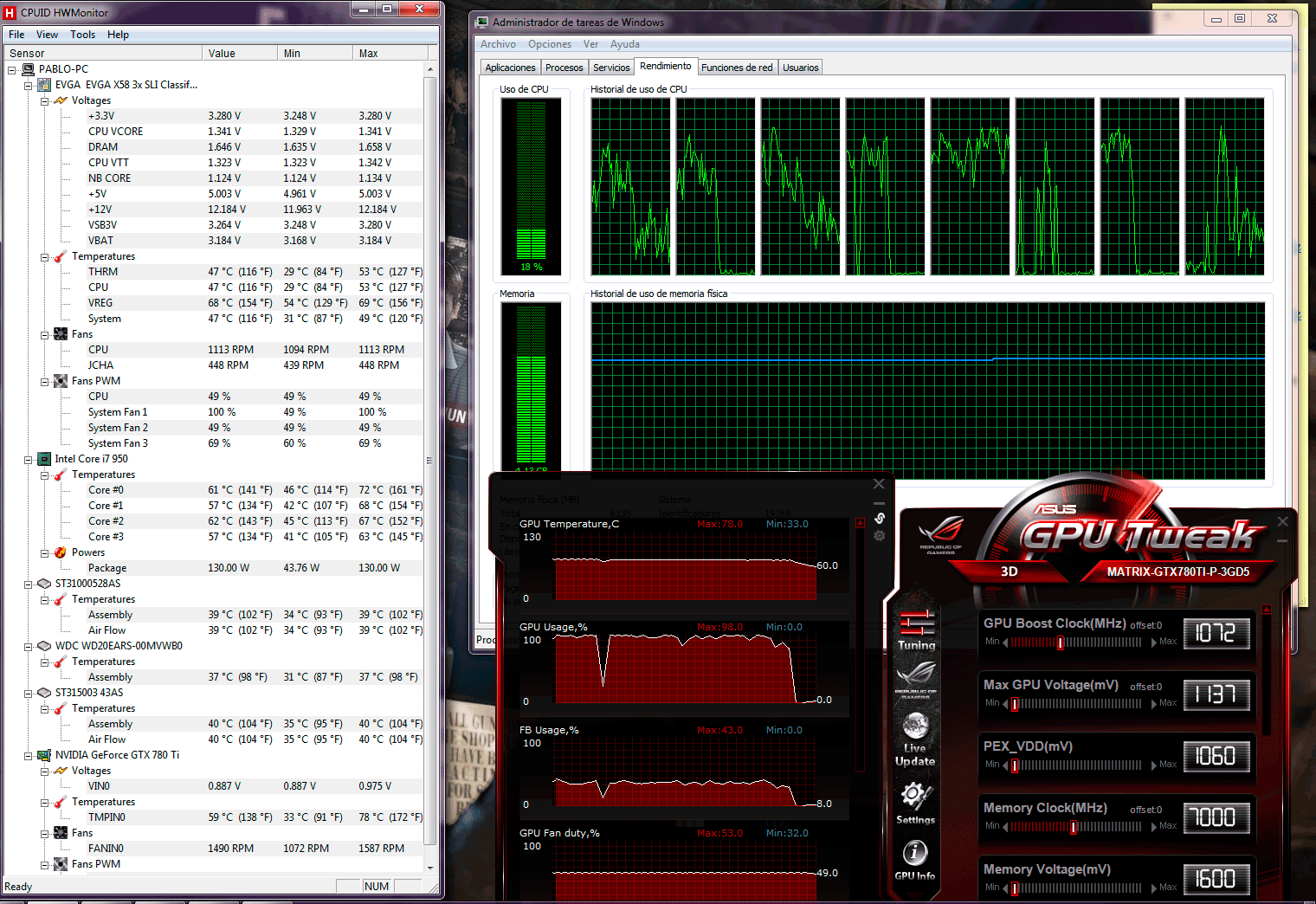
Task: Open the Tools menu in HWMonitor
Action: click(82, 35)
